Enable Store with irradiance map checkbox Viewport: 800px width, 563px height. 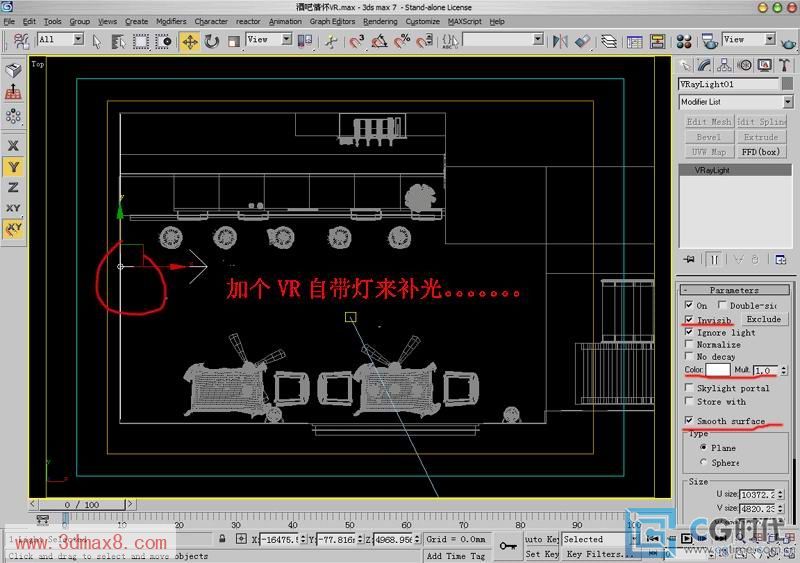click(x=689, y=401)
